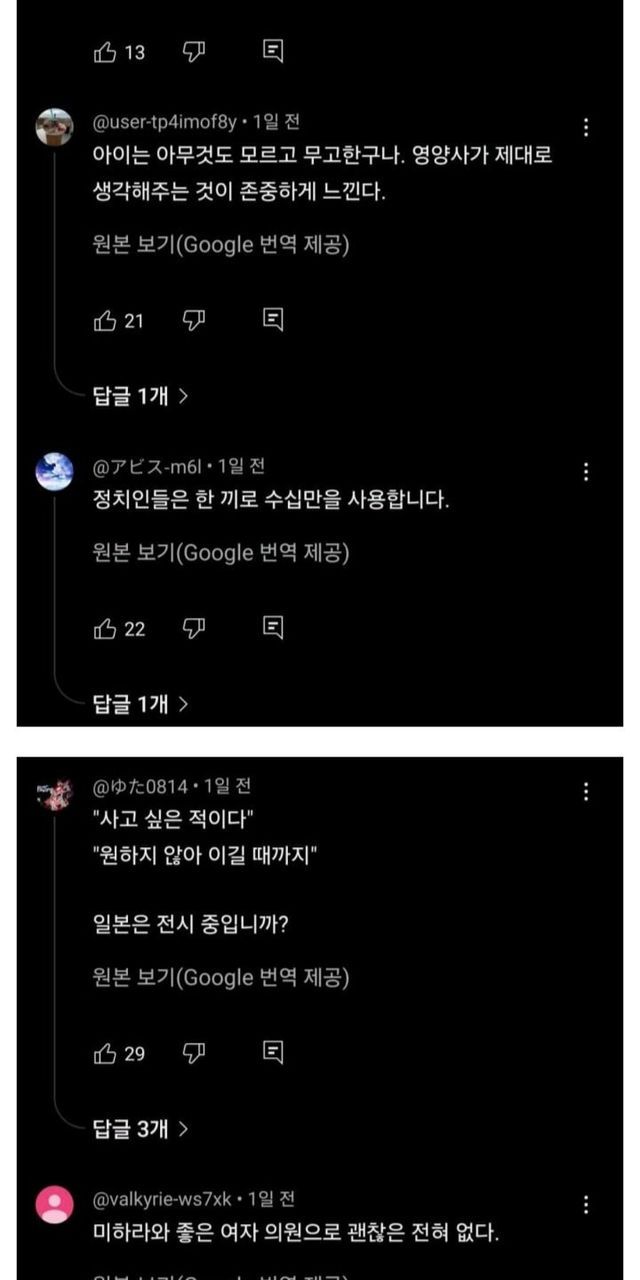Dislike the comment by @user-tp4imof8y
This screenshot has height=1280, width=640.
[194, 320]
